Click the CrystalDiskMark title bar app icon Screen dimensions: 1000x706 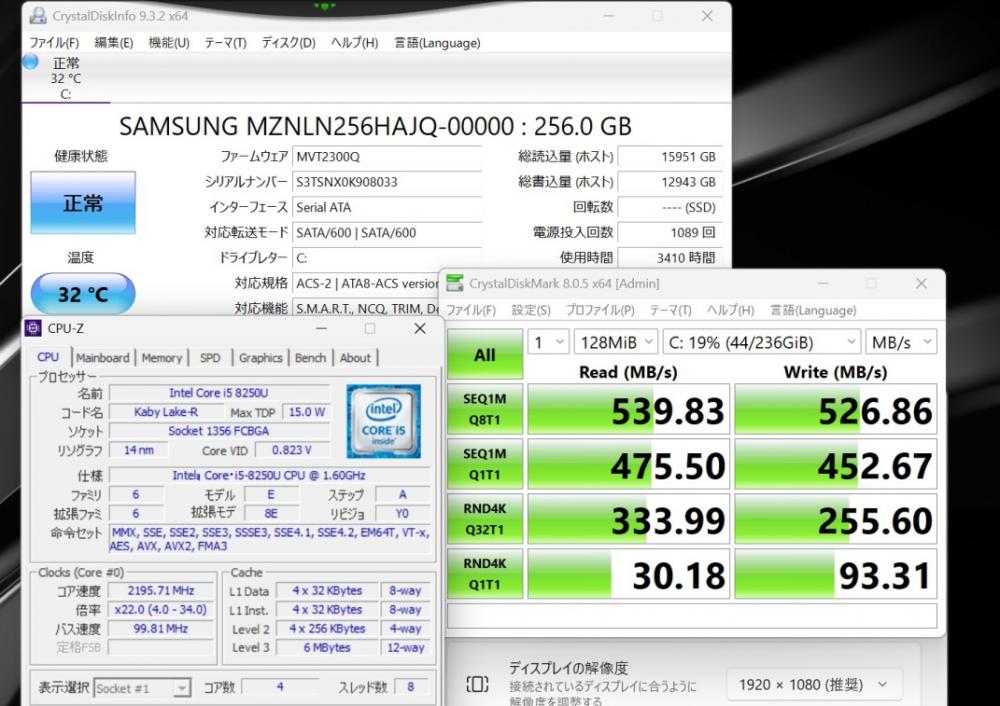[x=455, y=283]
